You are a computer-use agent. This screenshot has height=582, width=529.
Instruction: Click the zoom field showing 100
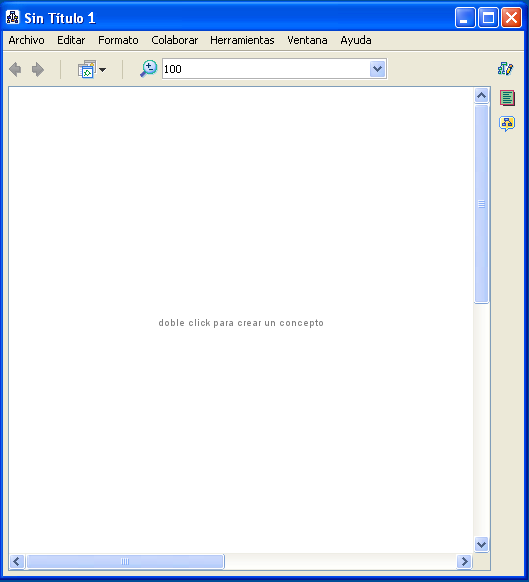[x=266, y=69]
